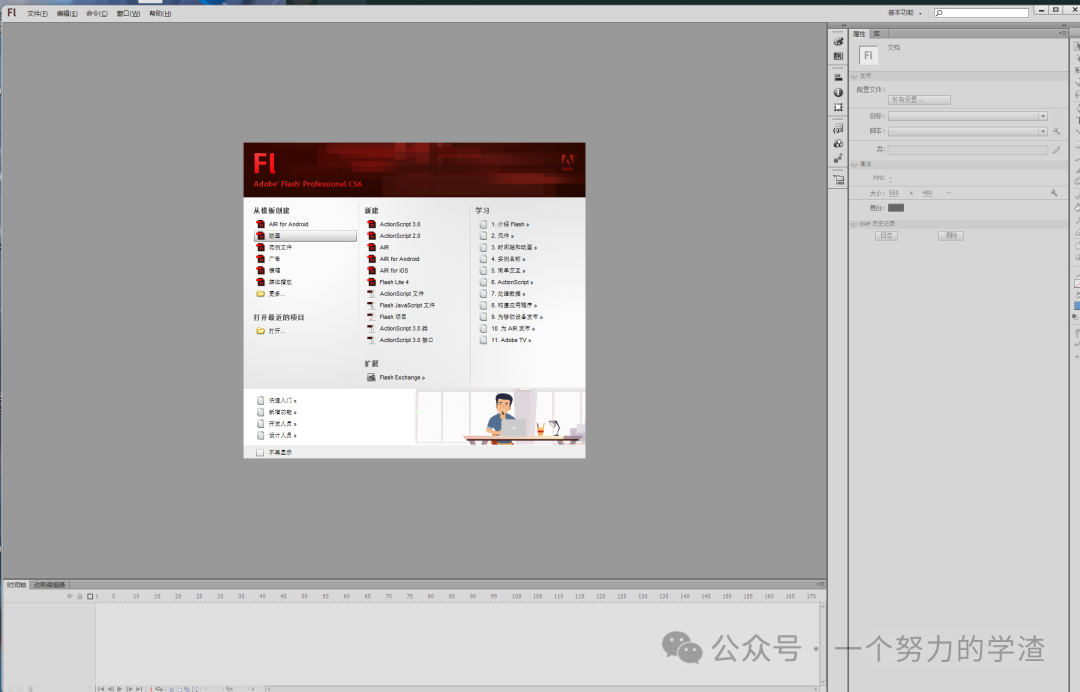This screenshot has height=692, width=1080.
Task: Open the 11. Adobe TV link
Action: pyautogui.click(x=510, y=340)
